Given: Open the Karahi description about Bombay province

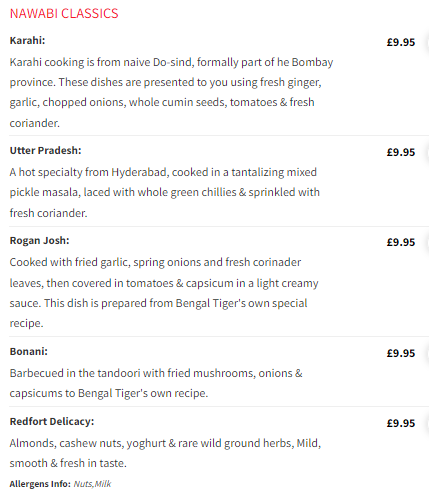Looking at the screenshot, I should pyautogui.click(x=171, y=92).
